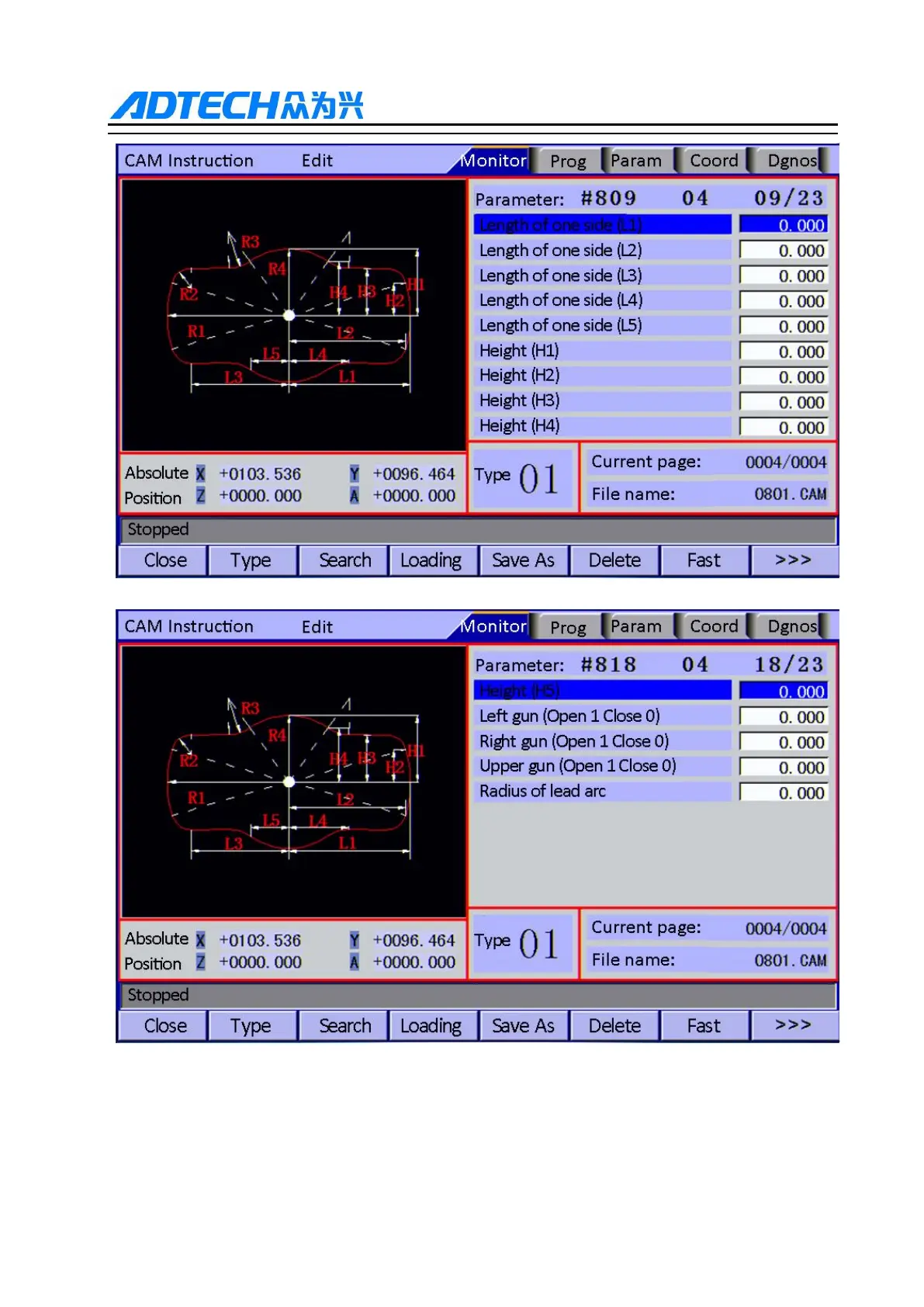This screenshot has width=924, height=1307.
Task: Click current page 0004/0004 in lower screen
Action: point(786,928)
